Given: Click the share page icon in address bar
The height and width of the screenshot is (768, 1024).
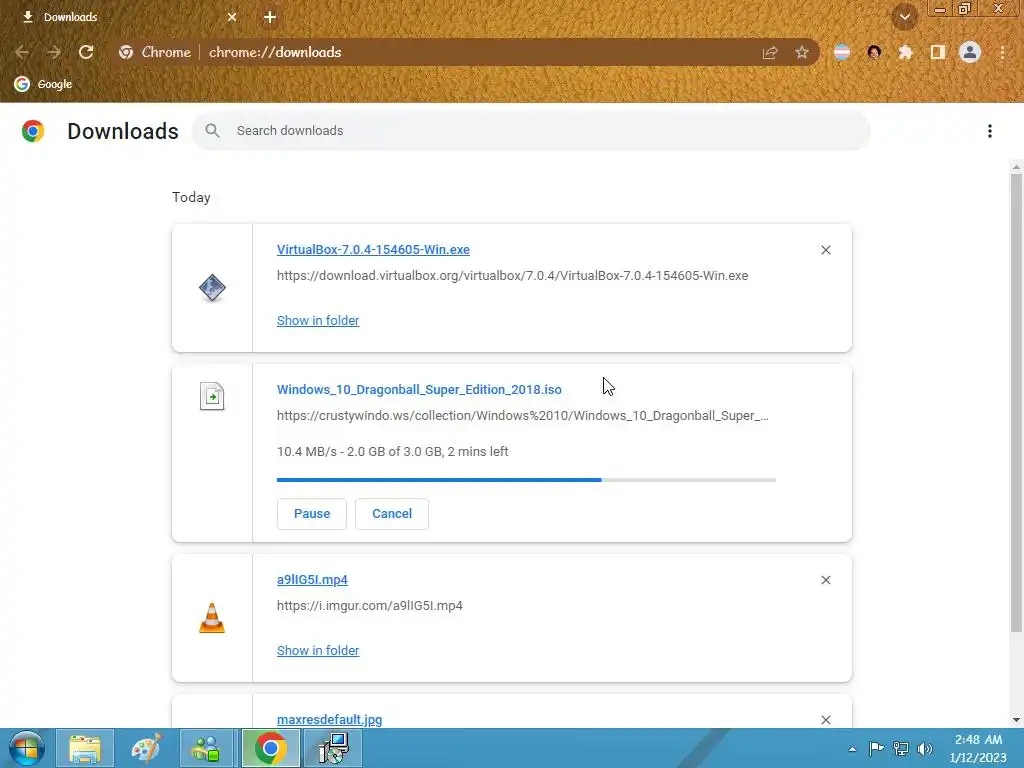Looking at the screenshot, I should 770,53.
